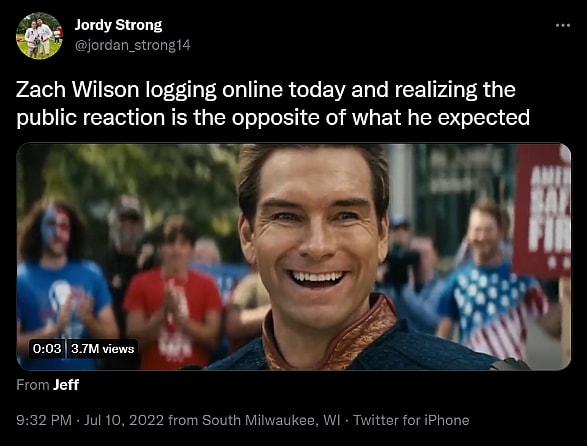
Task: Click the red sign in the video
Action: click(x=541, y=212)
